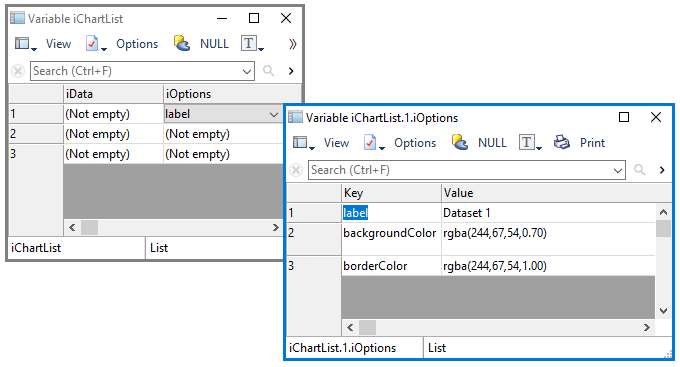This screenshot has height=367, width=680.
Task: Open Options label in iChartList.1.iOptions window
Action: pyautogui.click(x=415, y=143)
